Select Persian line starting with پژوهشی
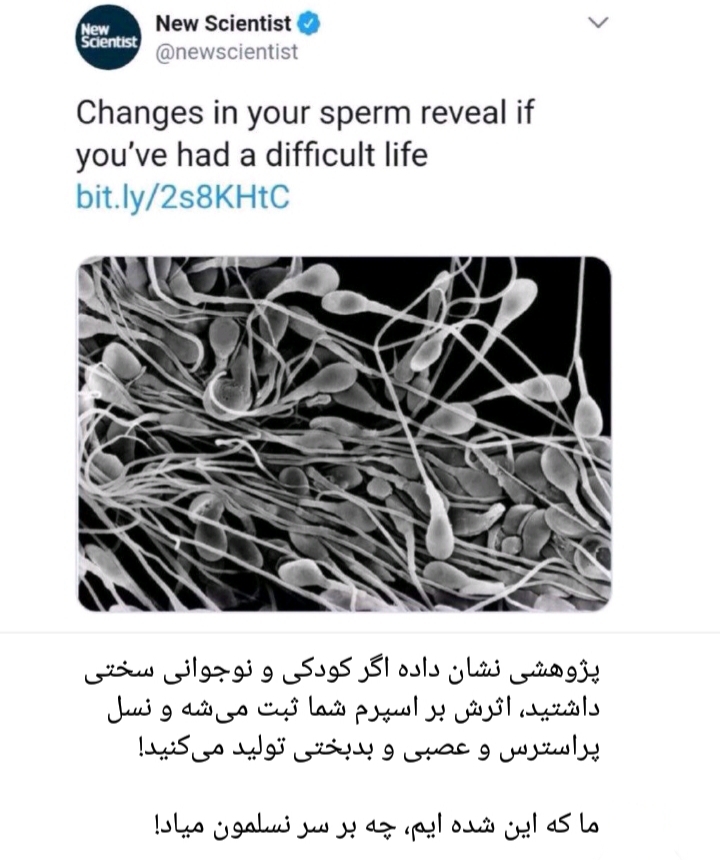 [x=342, y=673]
